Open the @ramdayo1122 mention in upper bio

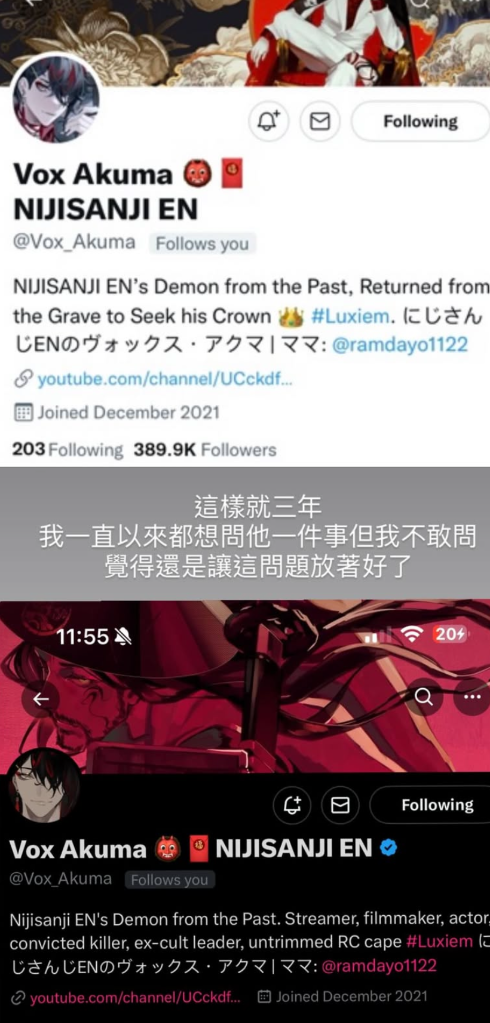tap(400, 345)
